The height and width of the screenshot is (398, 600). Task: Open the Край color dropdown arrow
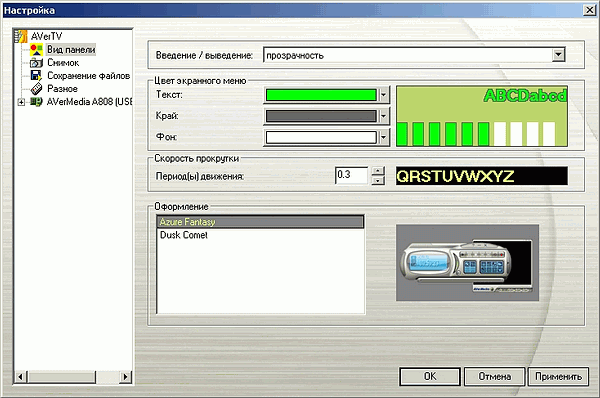(383, 116)
